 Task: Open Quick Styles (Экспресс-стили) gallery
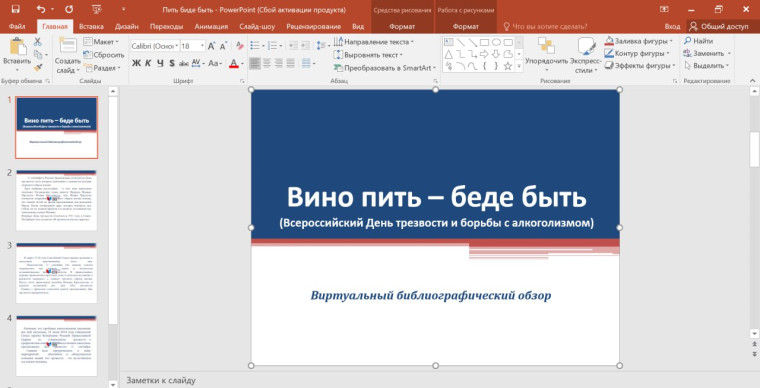pyautogui.click(x=586, y=55)
